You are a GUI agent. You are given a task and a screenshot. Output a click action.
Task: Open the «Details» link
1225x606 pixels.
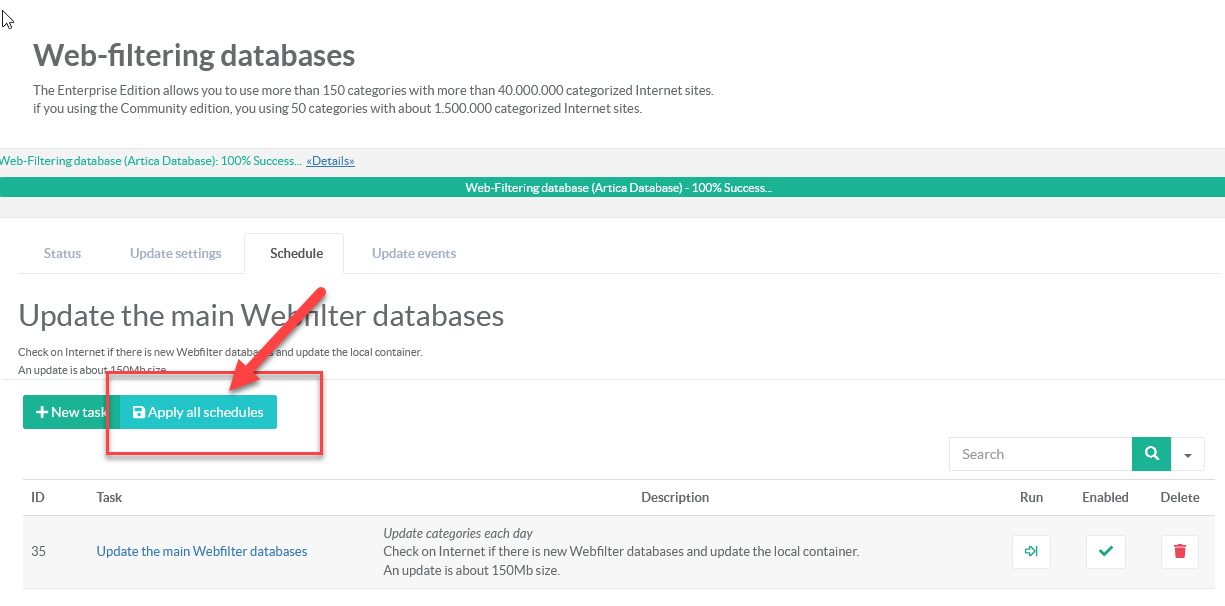click(330, 161)
